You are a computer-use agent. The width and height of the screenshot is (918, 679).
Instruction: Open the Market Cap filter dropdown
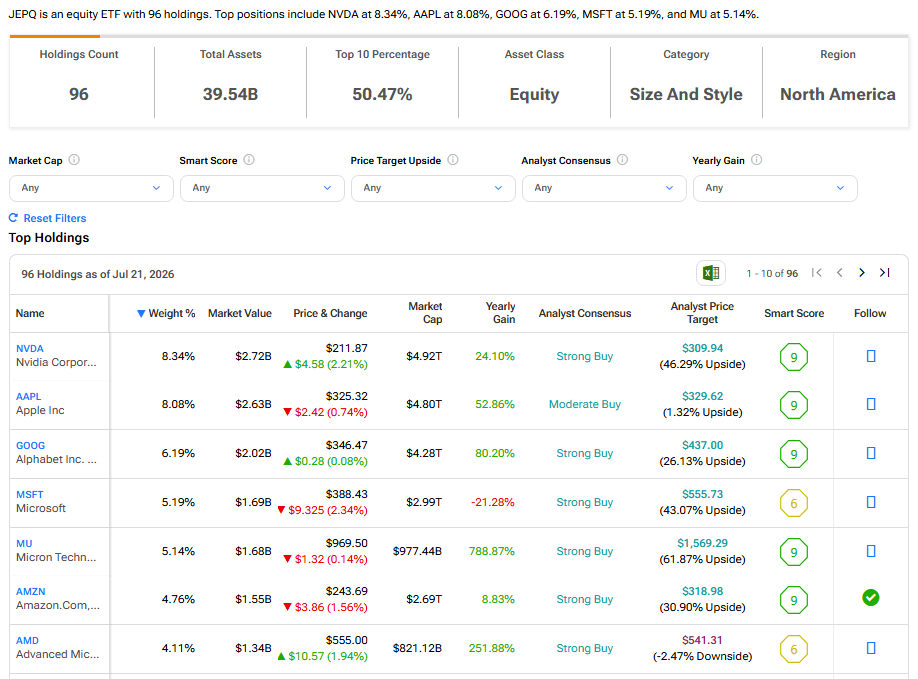tap(91, 188)
